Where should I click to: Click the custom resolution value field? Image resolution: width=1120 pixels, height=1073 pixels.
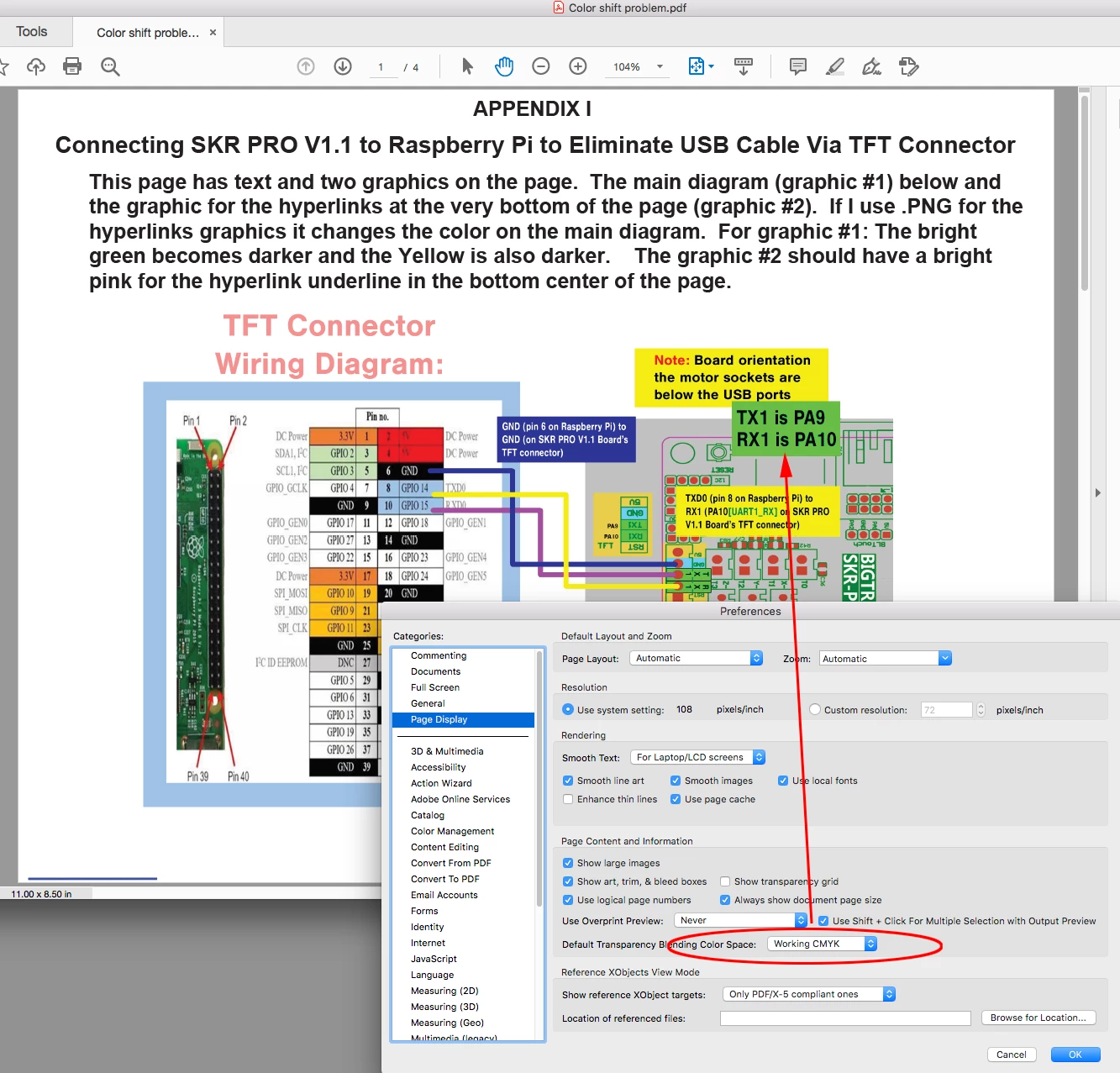946,710
